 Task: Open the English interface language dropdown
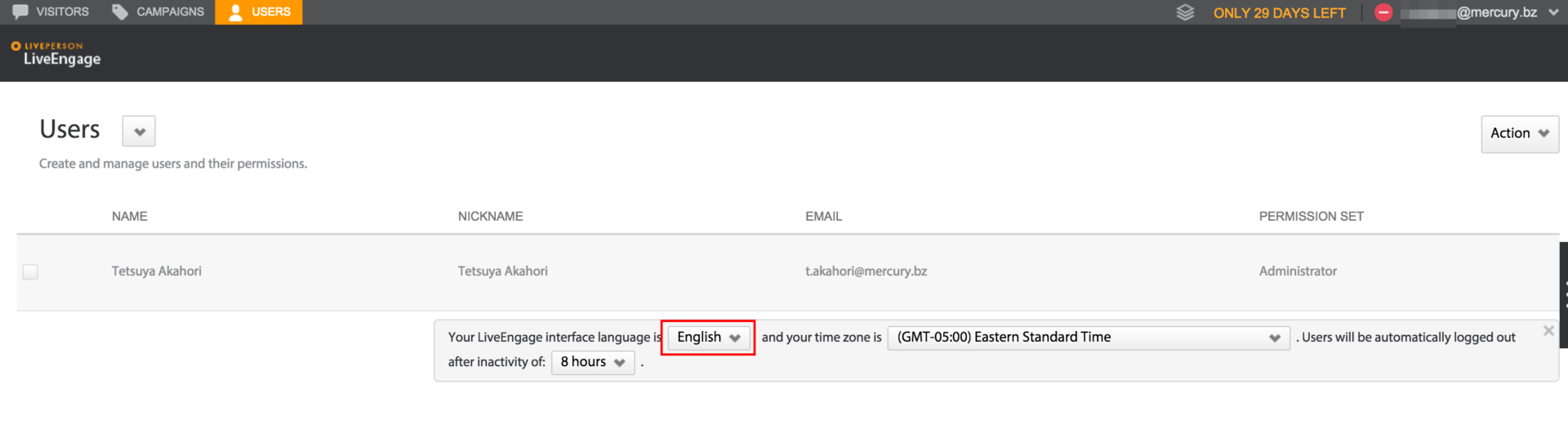(x=708, y=337)
